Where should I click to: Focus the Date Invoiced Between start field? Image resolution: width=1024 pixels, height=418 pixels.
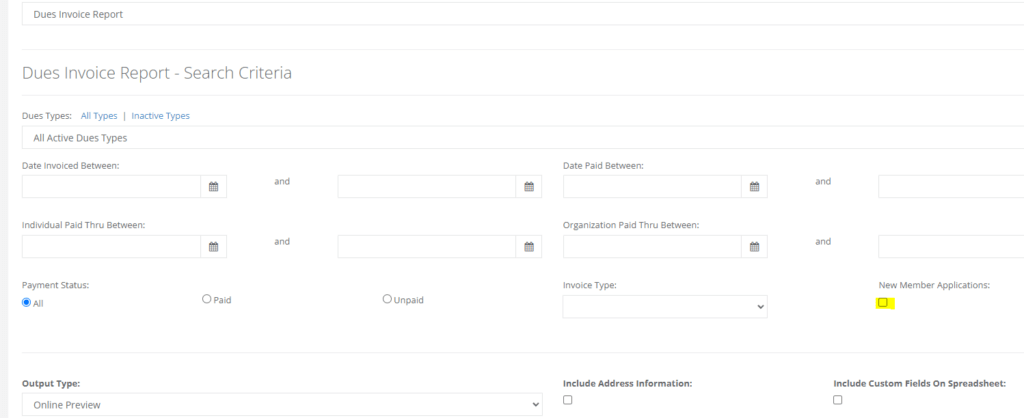(112, 187)
